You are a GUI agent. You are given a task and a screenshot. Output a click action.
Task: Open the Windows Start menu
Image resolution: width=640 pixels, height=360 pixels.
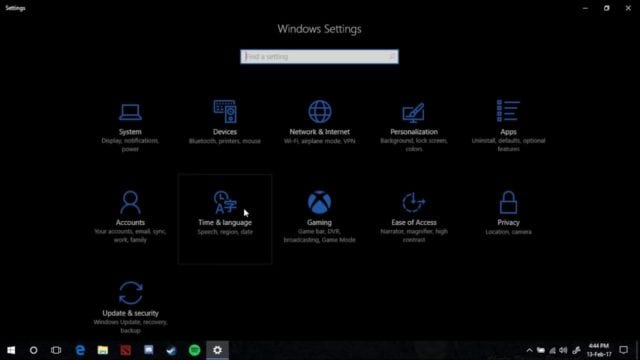point(11,350)
